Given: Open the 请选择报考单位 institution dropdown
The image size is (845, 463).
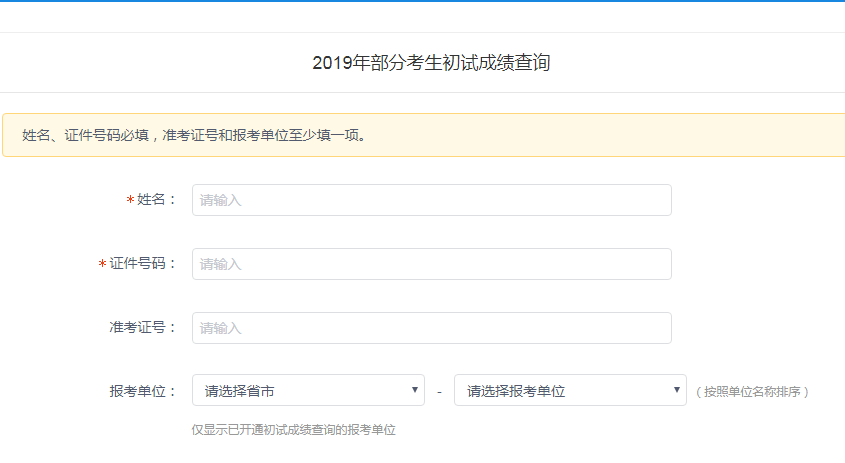Looking at the screenshot, I should pyautogui.click(x=560, y=391).
